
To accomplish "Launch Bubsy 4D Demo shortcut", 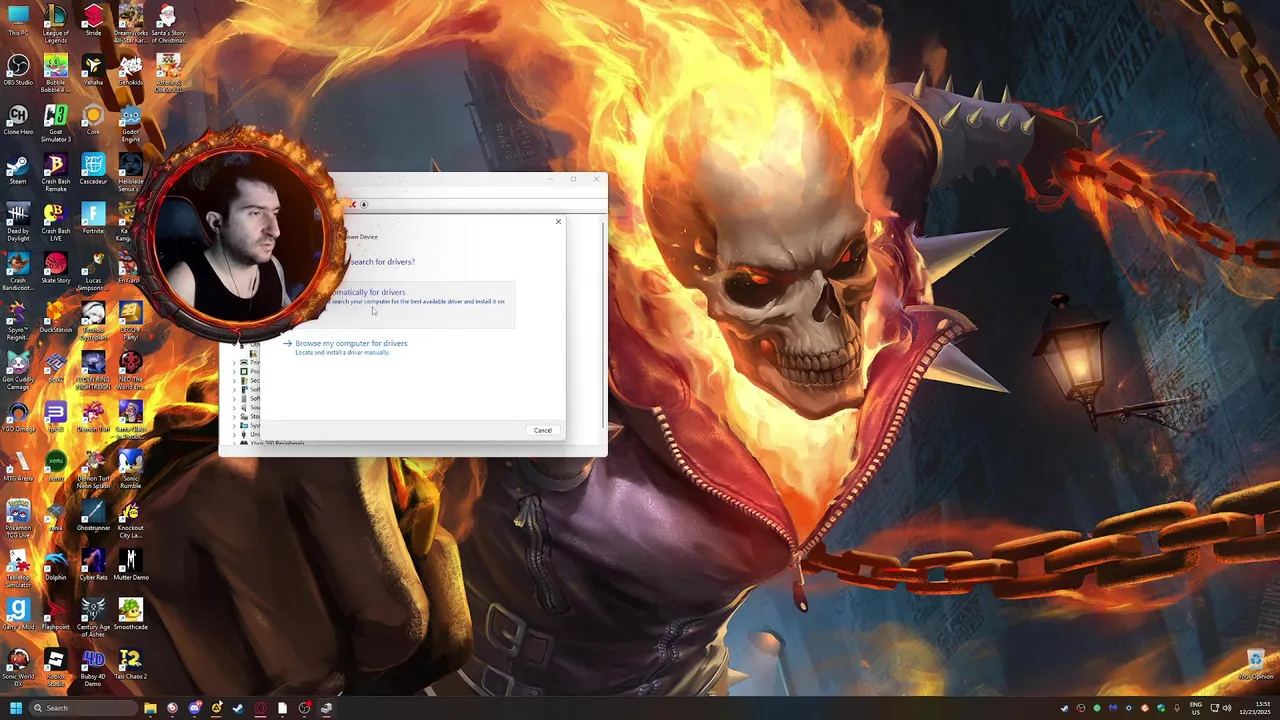I will (x=93, y=668).
